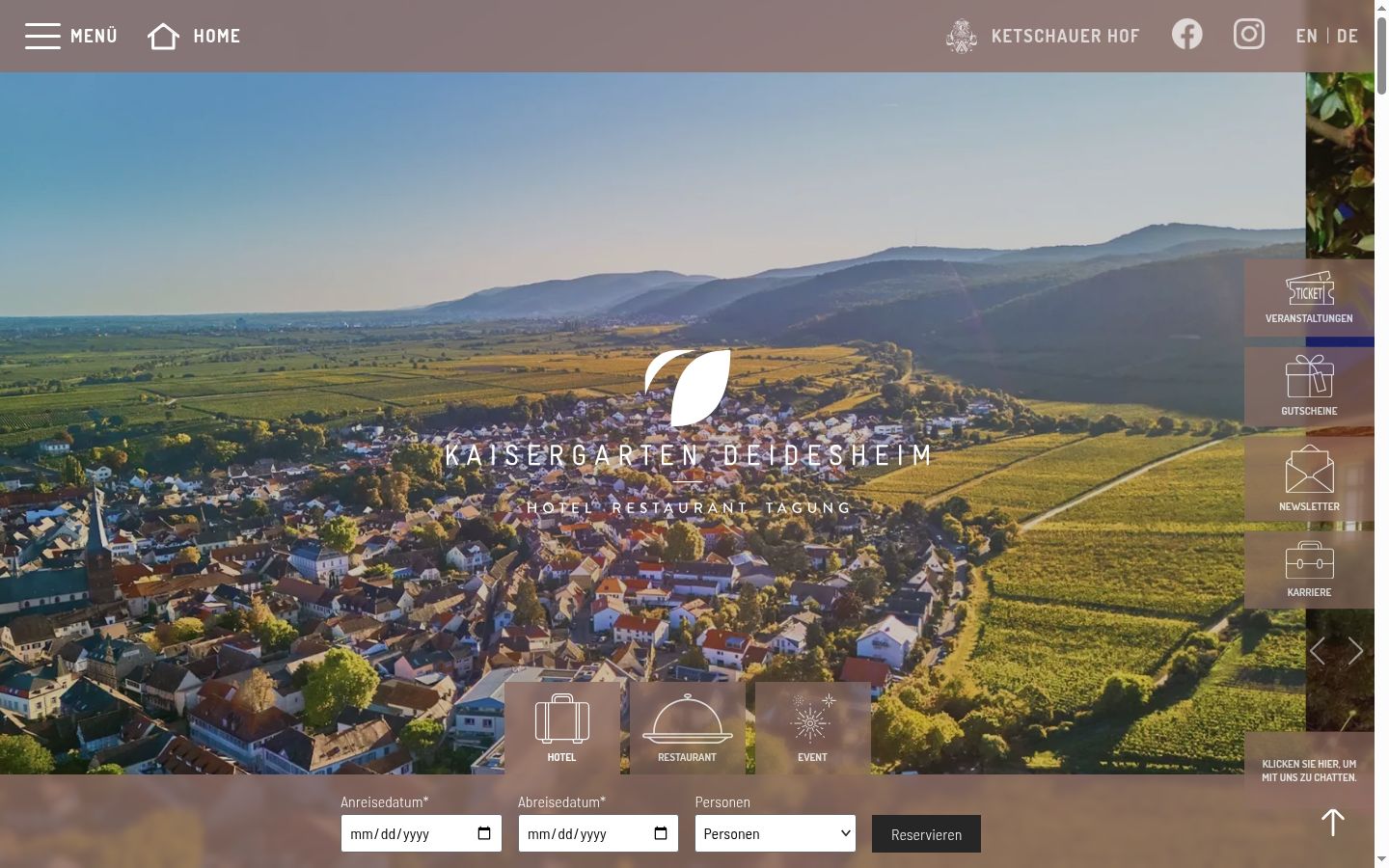Click the Reservieren button

pyautogui.click(x=926, y=834)
